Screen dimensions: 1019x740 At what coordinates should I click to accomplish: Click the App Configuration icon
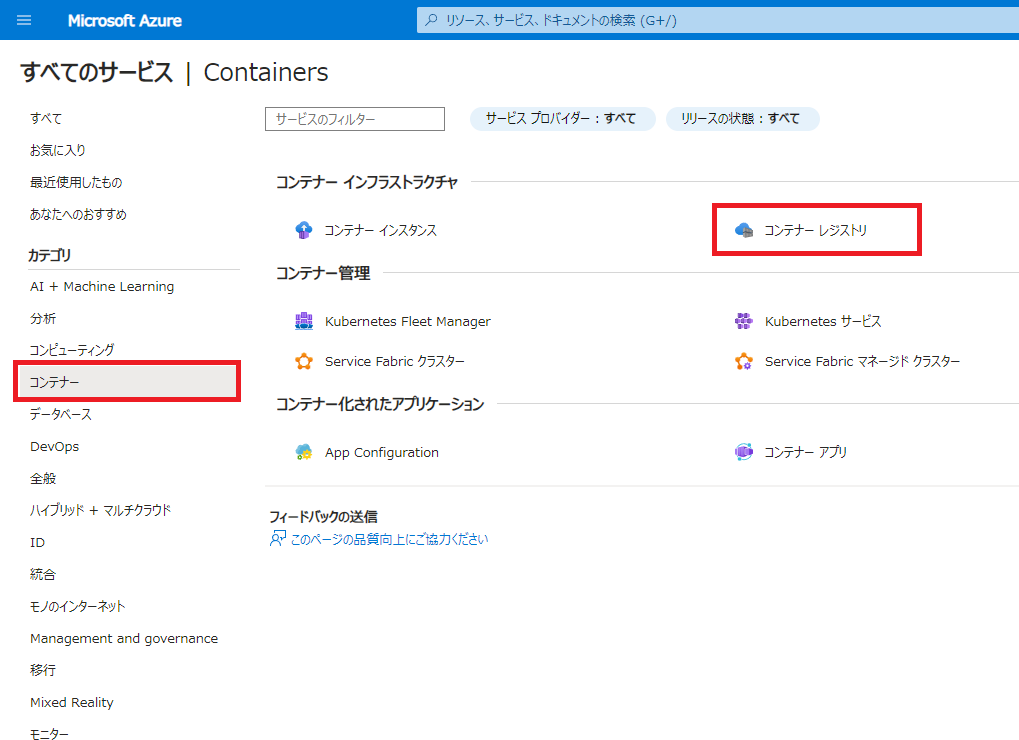(x=303, y=452)
